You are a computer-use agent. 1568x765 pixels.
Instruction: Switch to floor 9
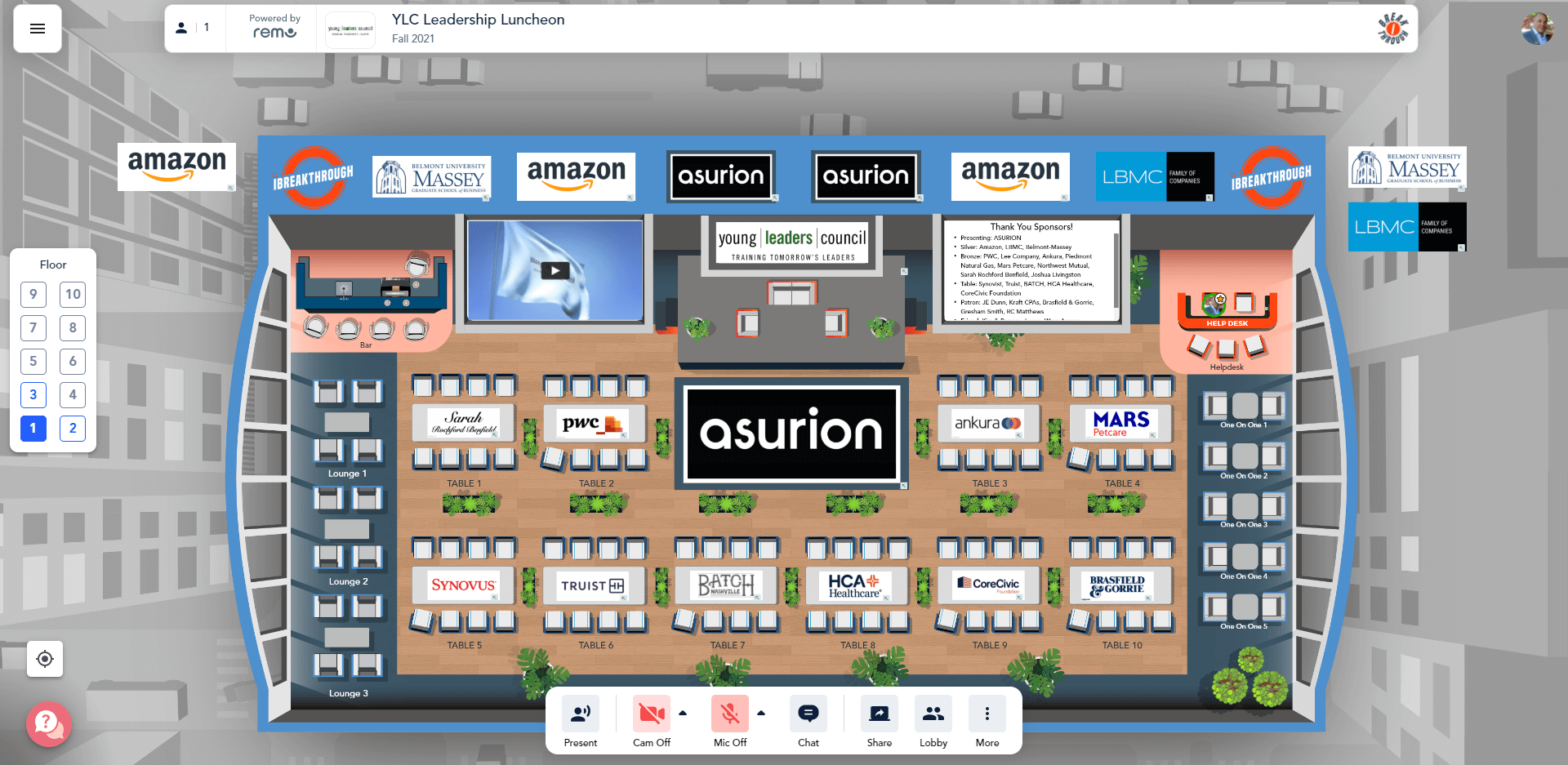click(x=33, y=295)
